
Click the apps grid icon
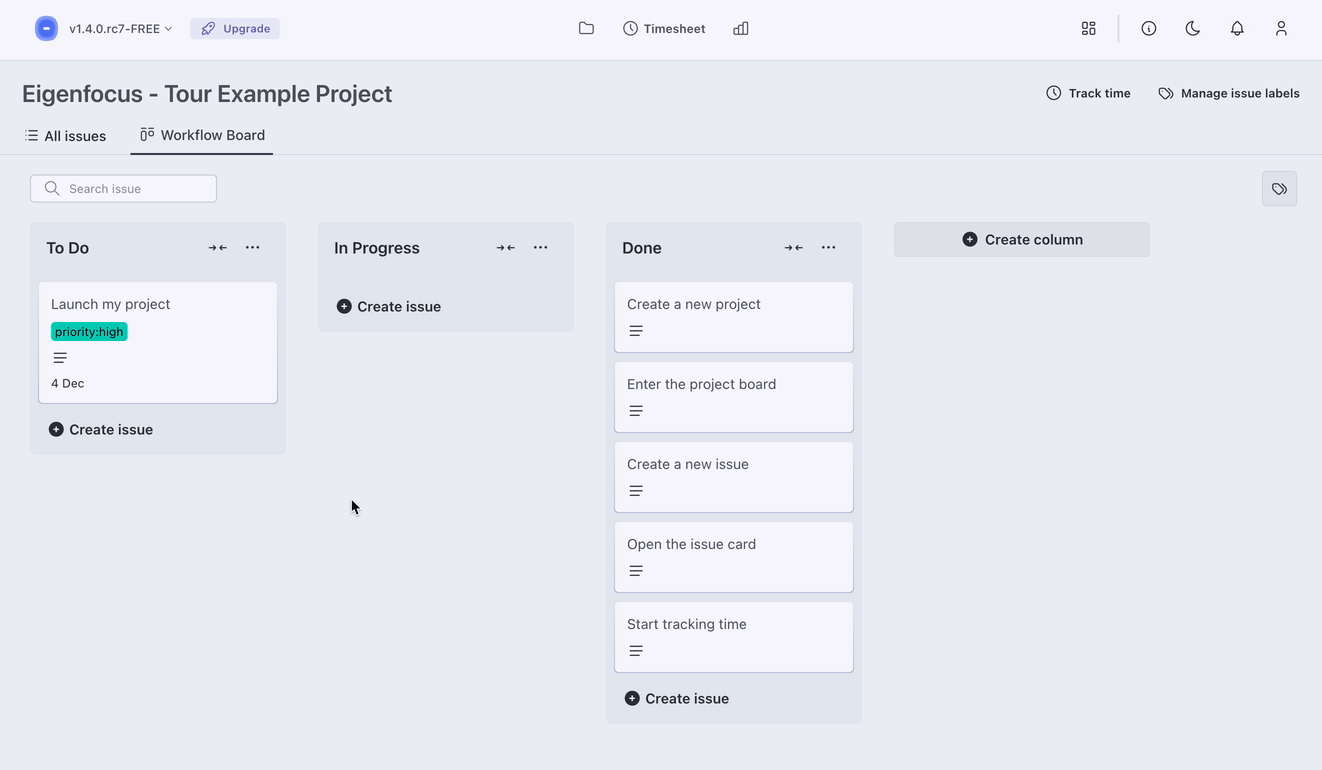[1088, 29]
